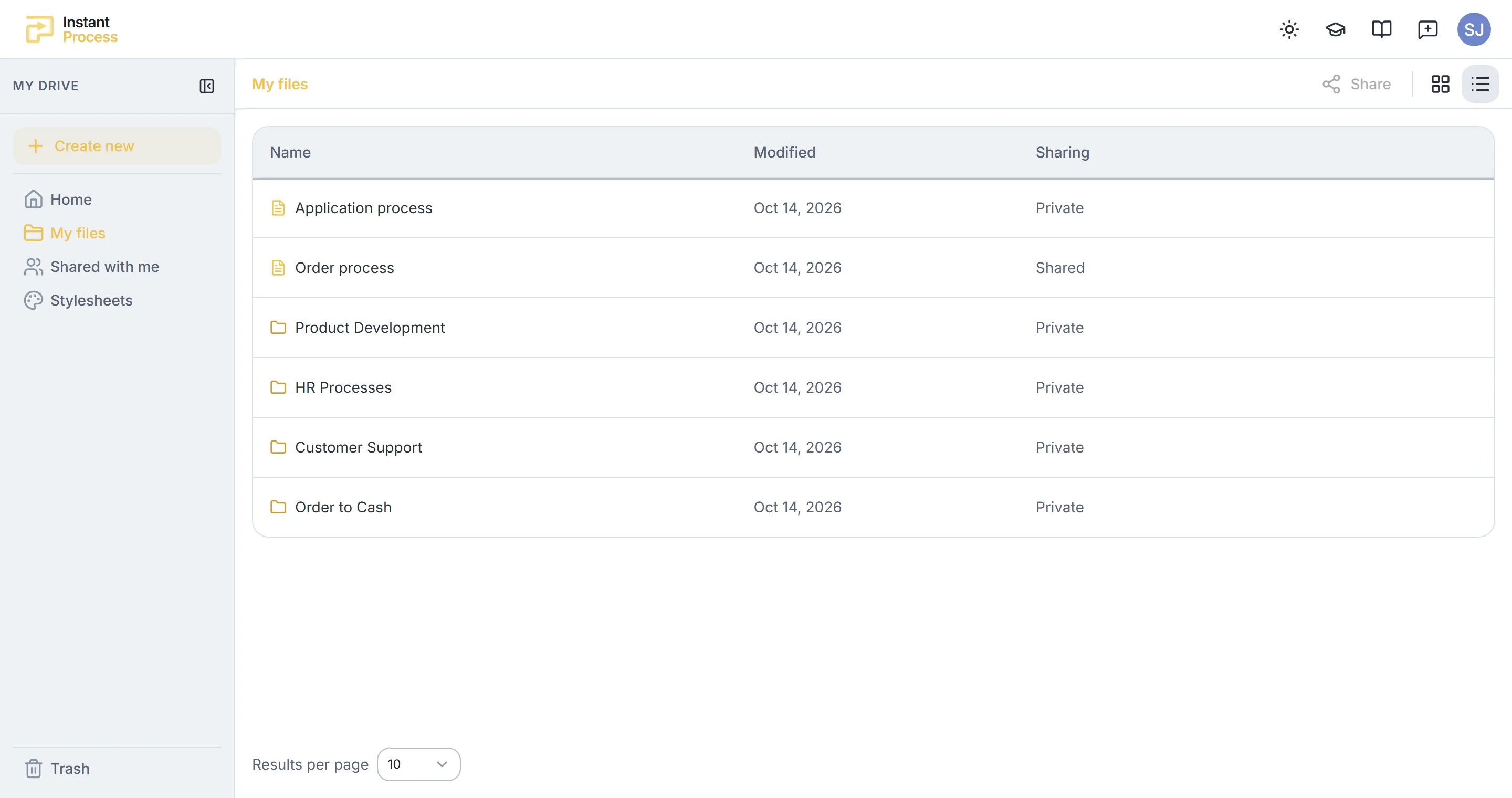Open the graduation cap tutorials icon
The image size is (1512, 798).
point(1335,29)
